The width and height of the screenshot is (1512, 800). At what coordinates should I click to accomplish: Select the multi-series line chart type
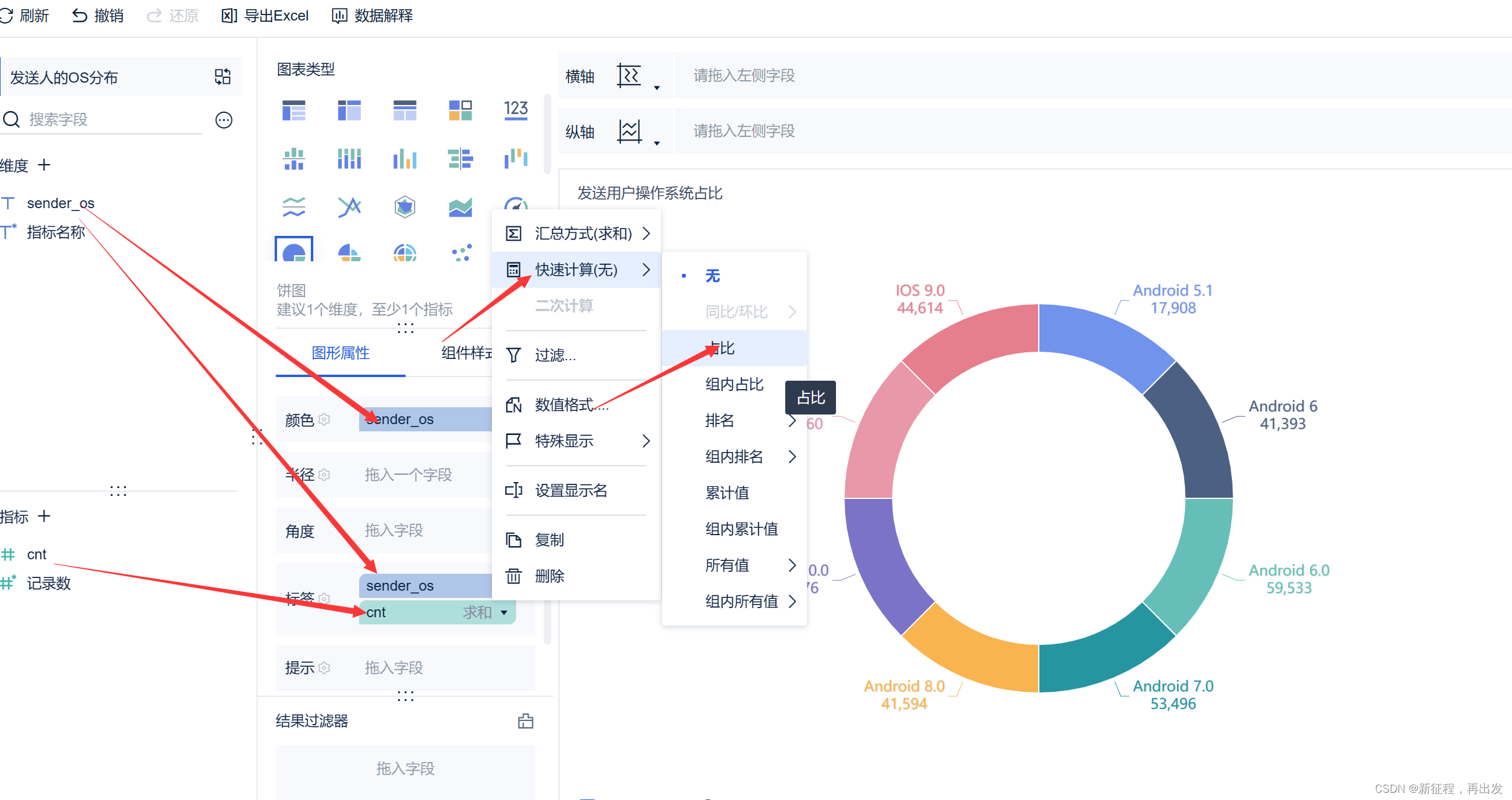(349, 207)
